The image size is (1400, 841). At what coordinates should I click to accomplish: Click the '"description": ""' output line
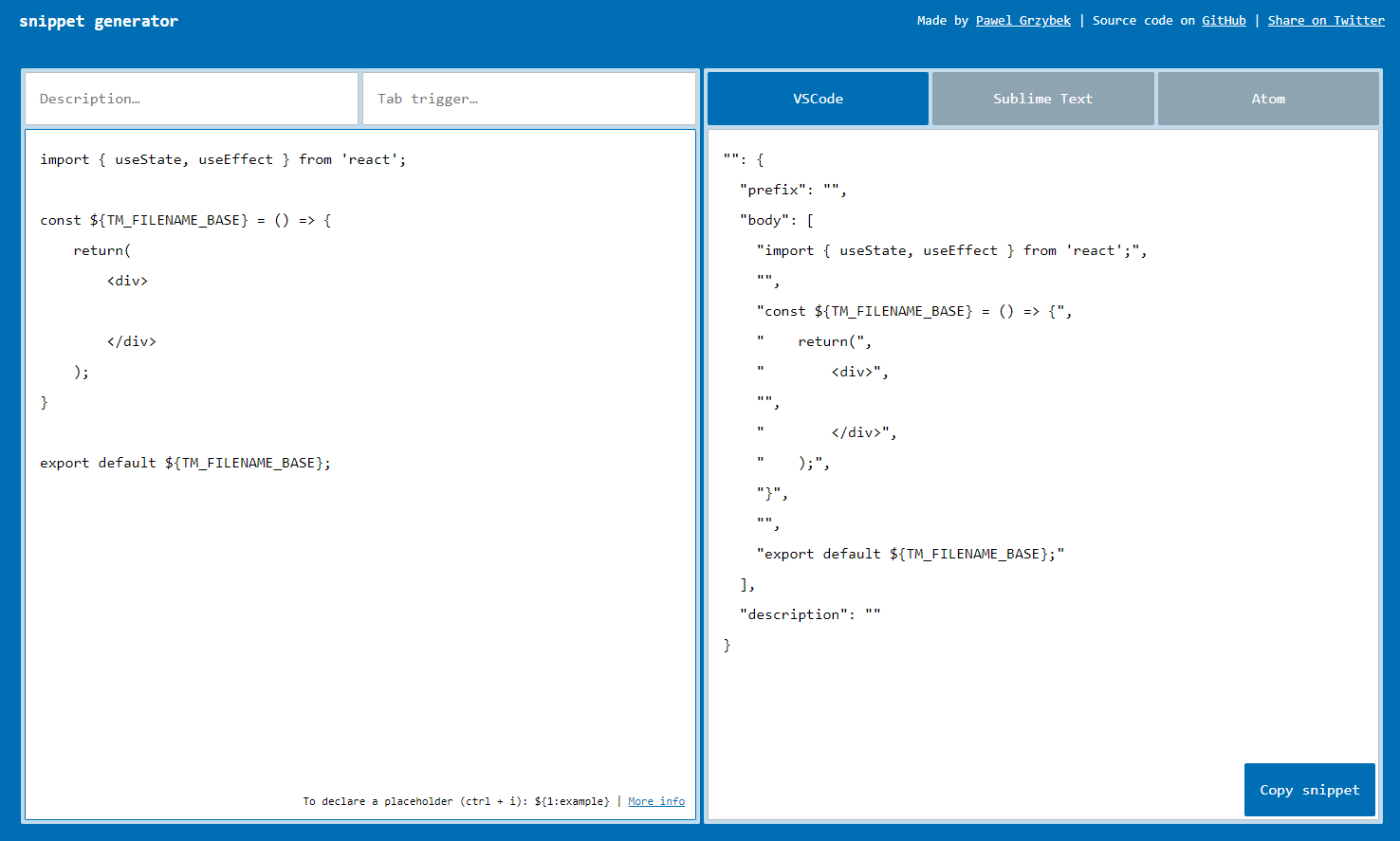[x=810, y=614]
